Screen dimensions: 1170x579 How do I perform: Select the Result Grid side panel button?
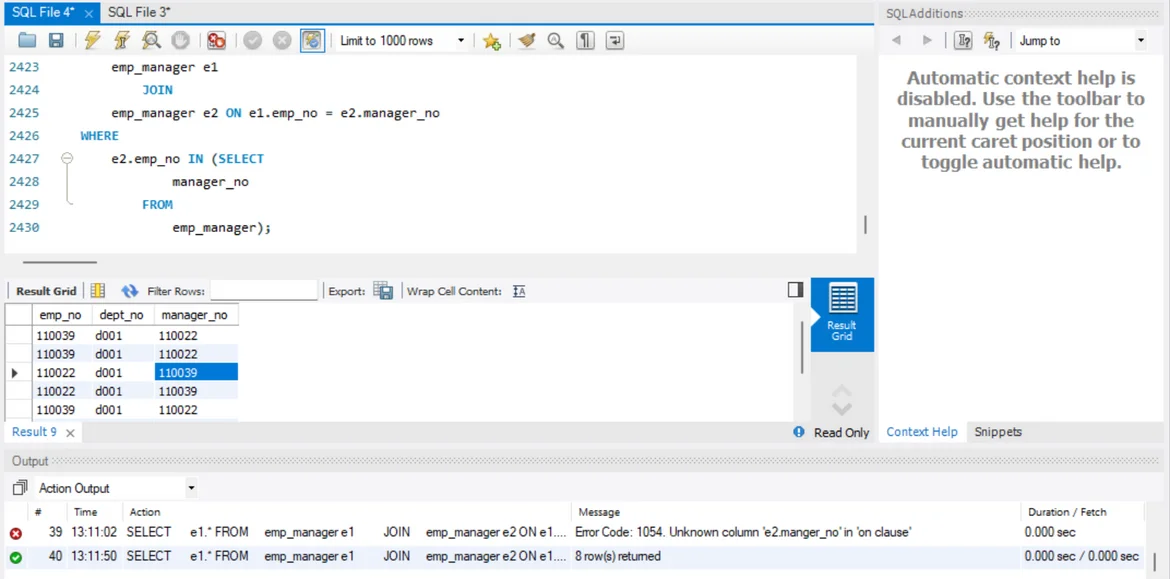(842, 314)
